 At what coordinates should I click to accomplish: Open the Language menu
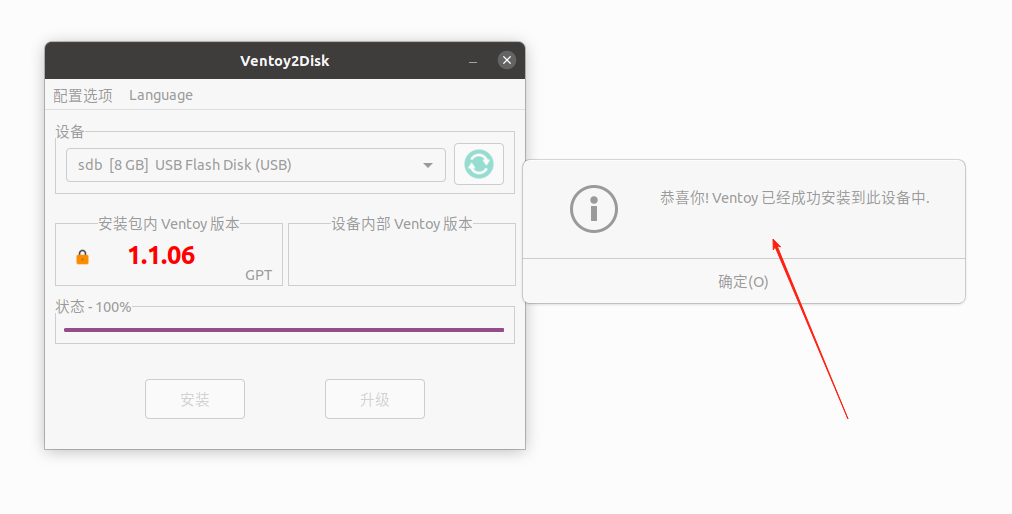click(161, 96)
